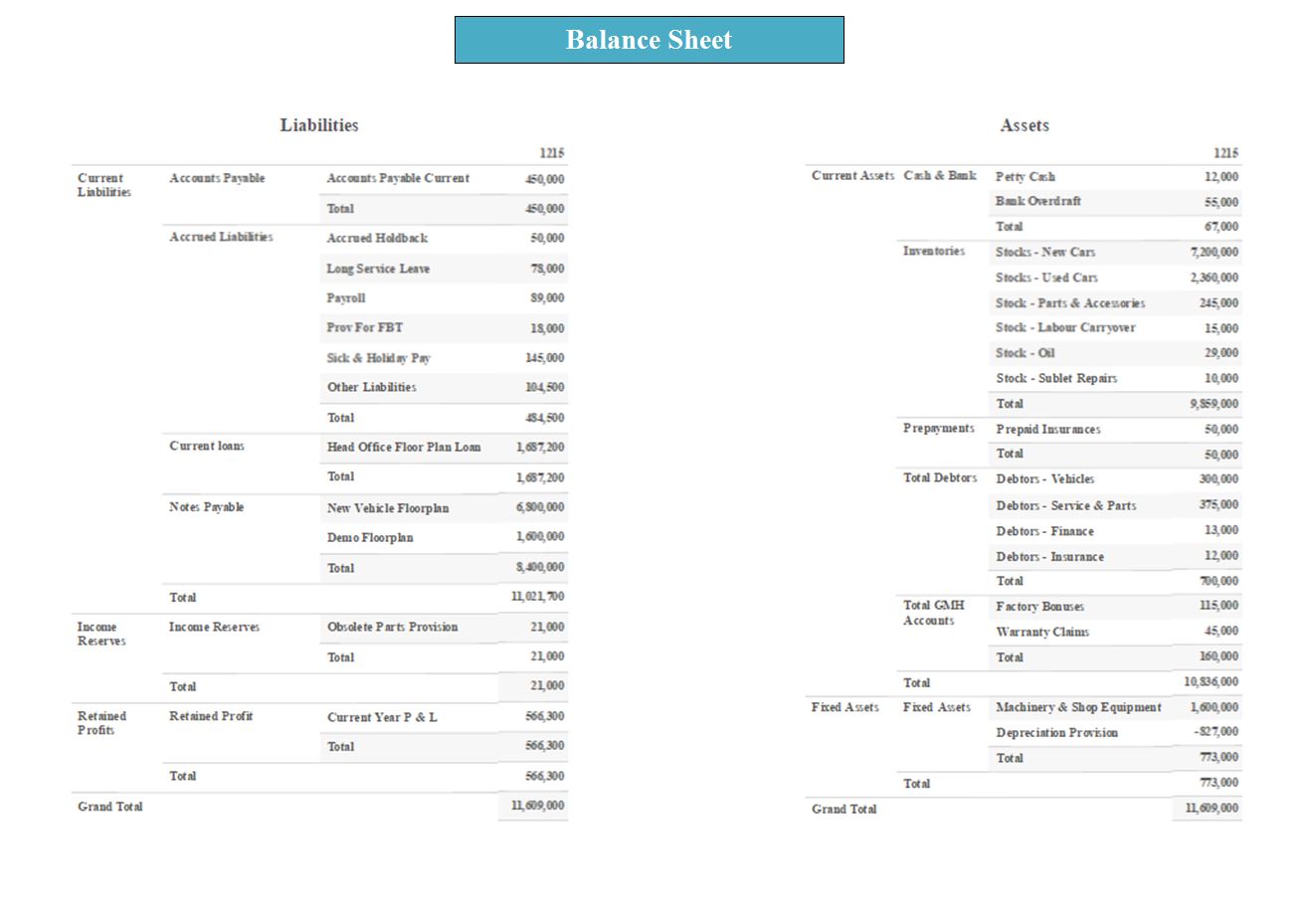Select the Debtors - Service & Parts row
The height and width of the screenshot is (923, 1316).
1065,506
